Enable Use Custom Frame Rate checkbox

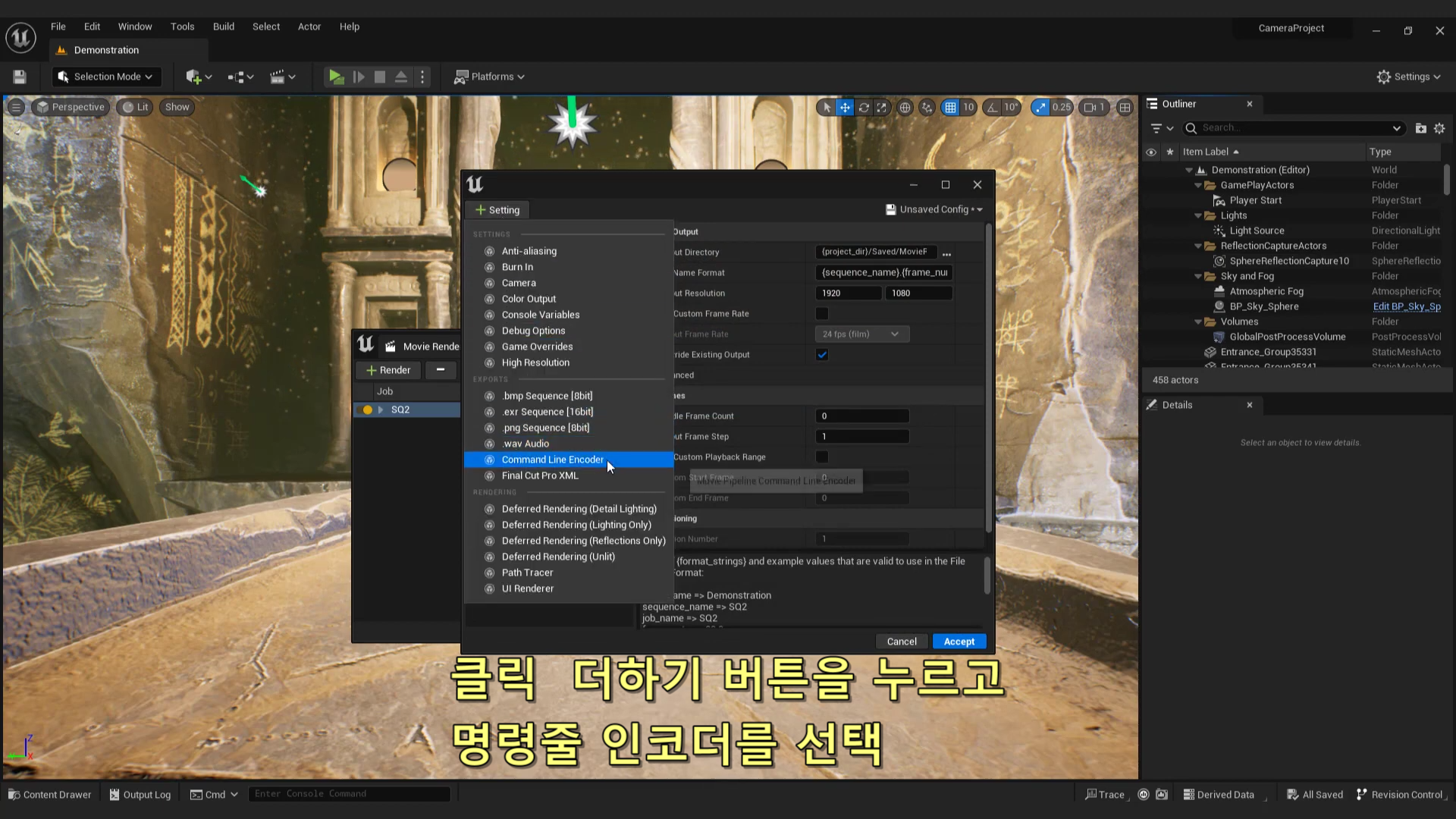822,313
